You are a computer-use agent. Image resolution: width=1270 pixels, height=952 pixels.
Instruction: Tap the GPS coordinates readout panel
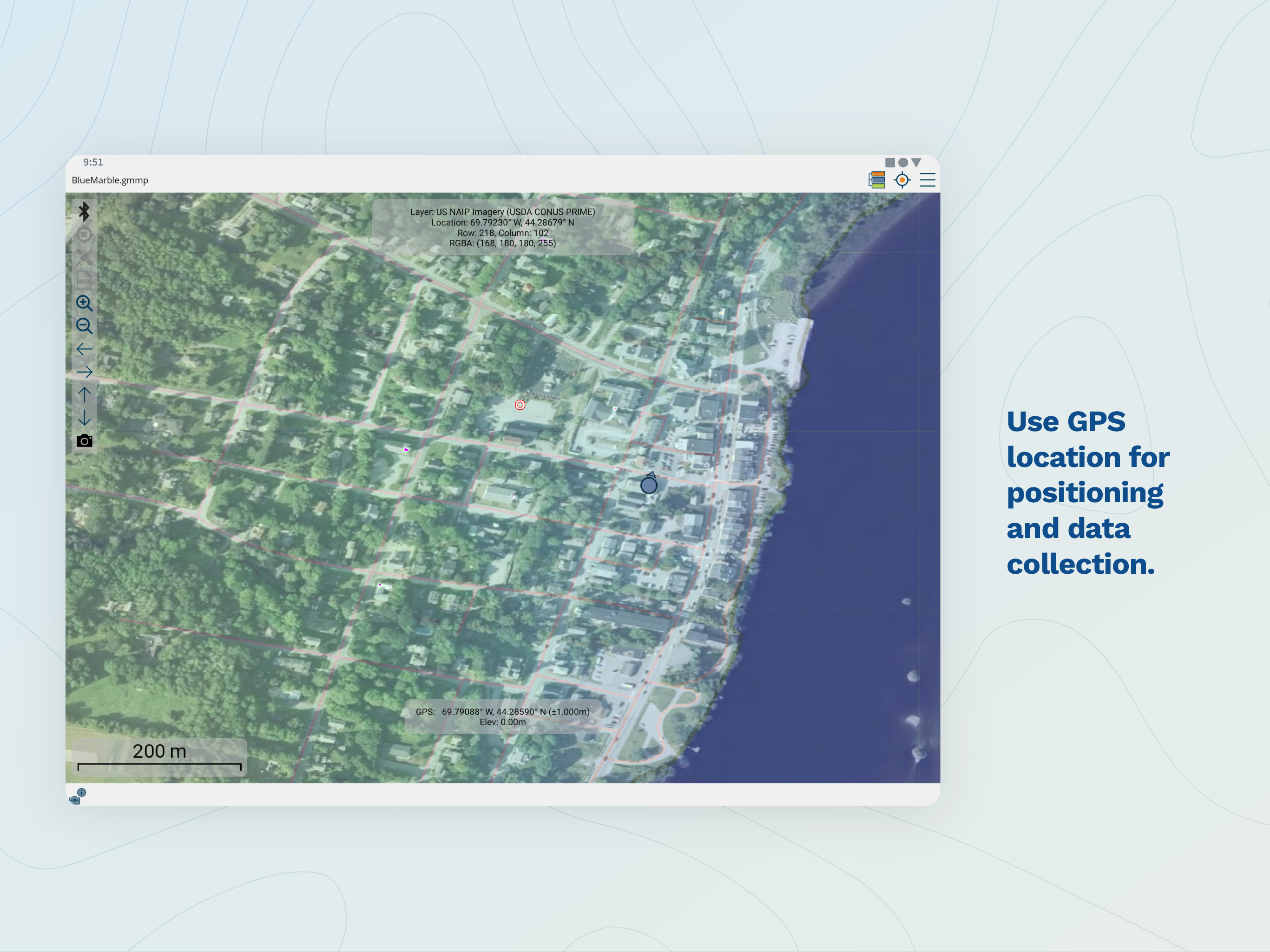(503, 716)
